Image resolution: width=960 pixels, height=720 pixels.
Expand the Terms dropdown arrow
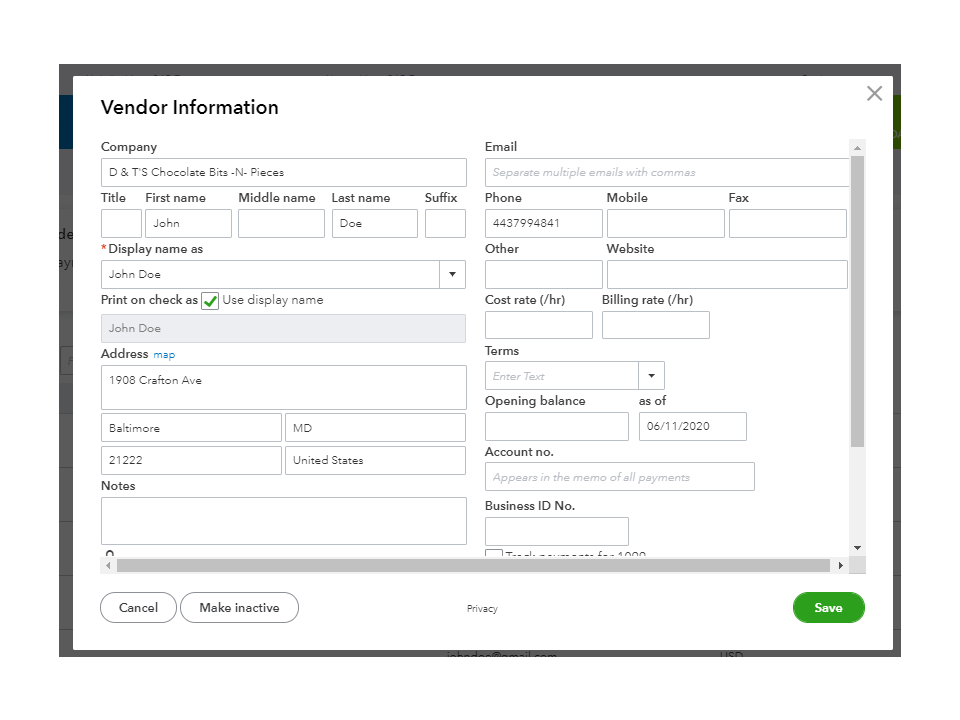(651, 376)
